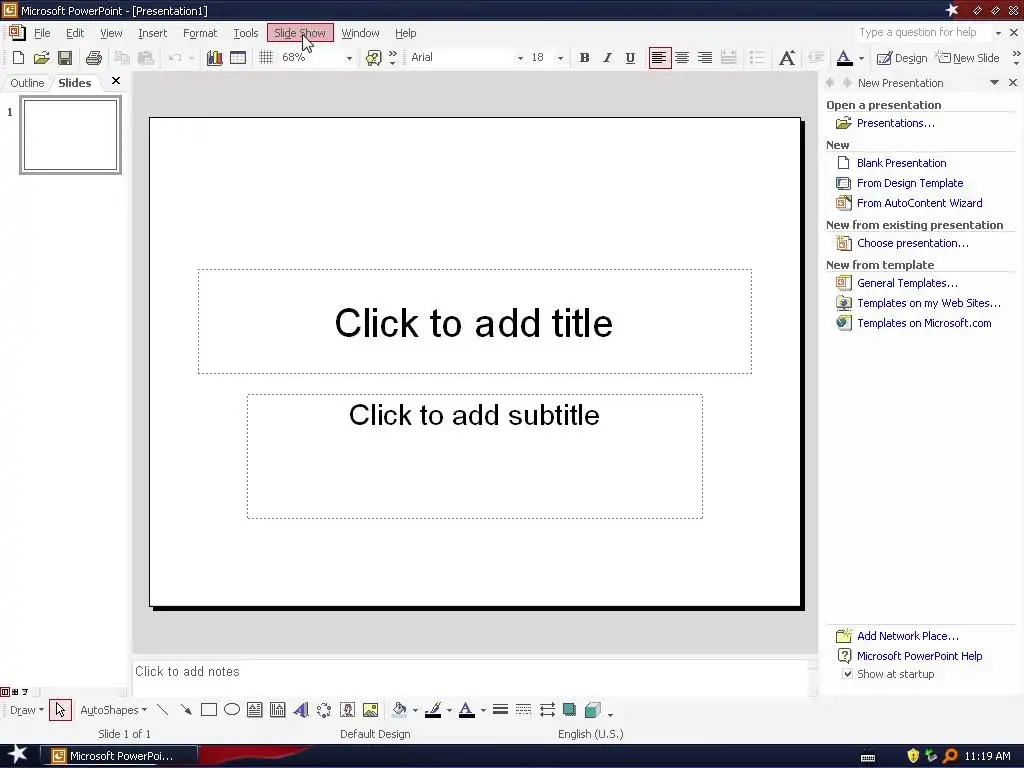Viewport: 1024px width, 768px height.
Task: Open the font size dropdown arrow
Action: point(560,58)
